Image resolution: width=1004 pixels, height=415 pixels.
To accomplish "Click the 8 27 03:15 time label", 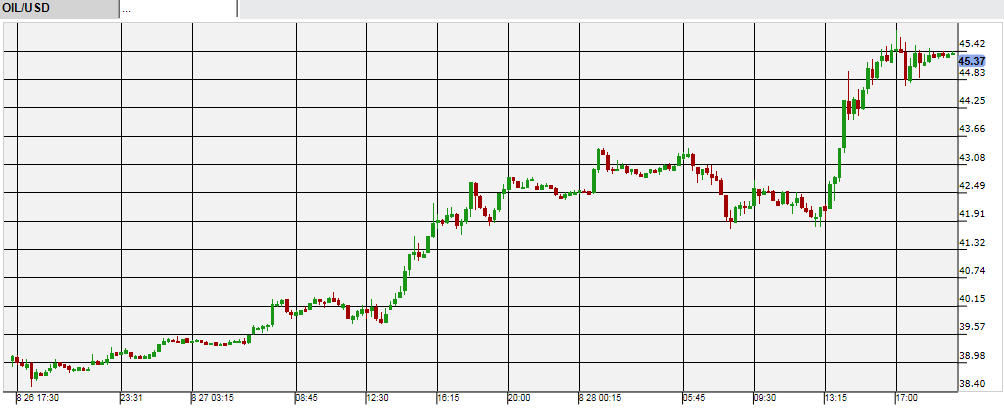I will [213, 398].
